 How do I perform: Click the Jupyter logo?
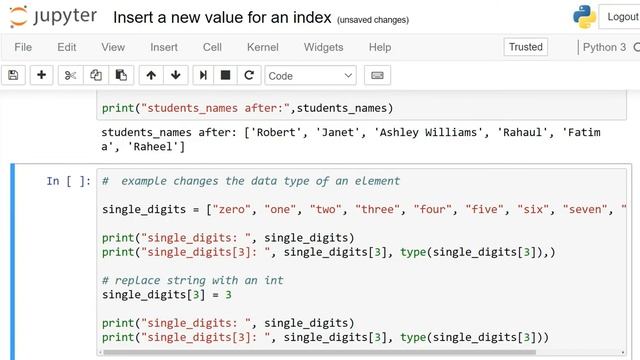pyautogui.click(x=53, y=17)
